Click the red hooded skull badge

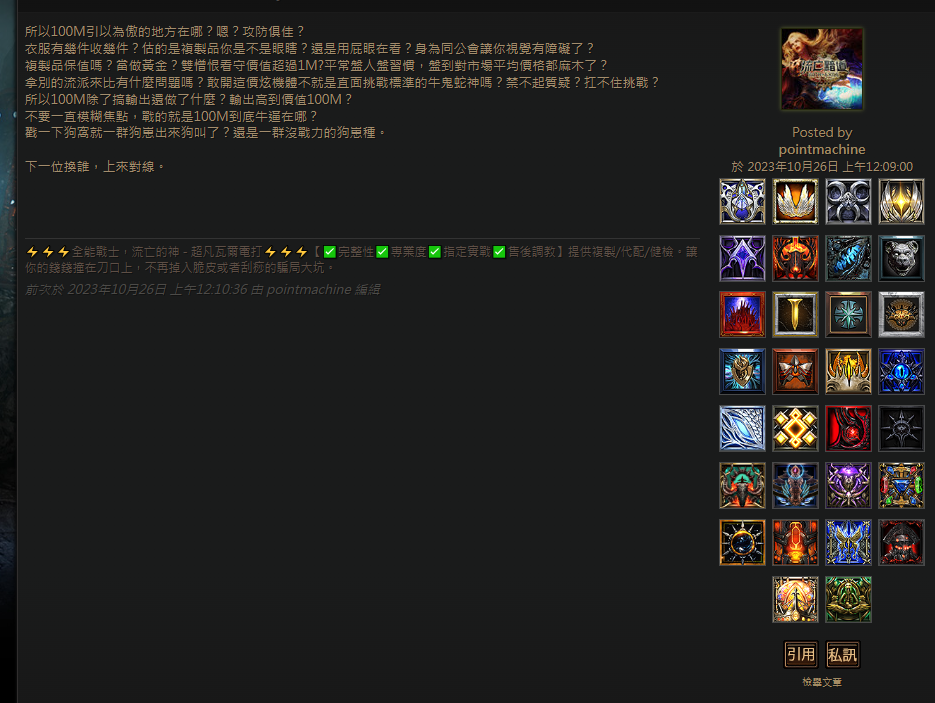coord(901,542)
